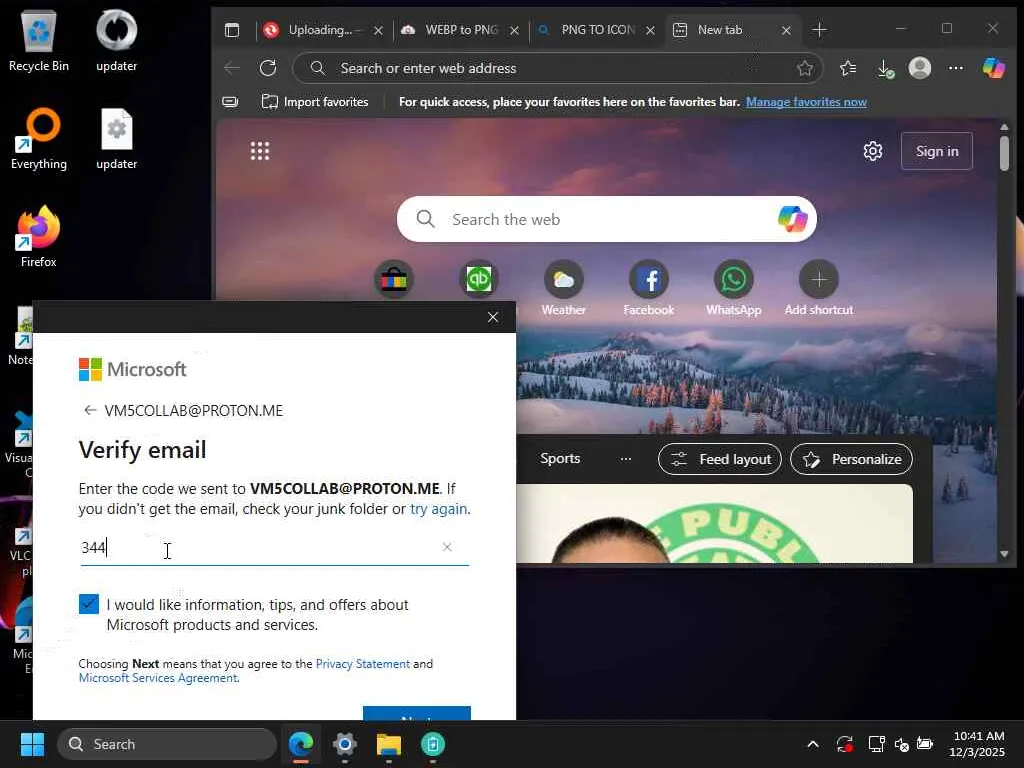Open File Explorer from taskbar
This screenshot has height=768, width=1024.
click(x=389, y=744)
